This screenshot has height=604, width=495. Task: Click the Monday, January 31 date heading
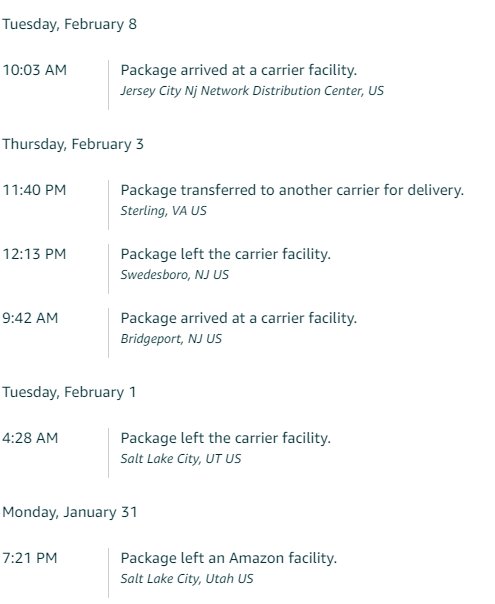(70, 512)
